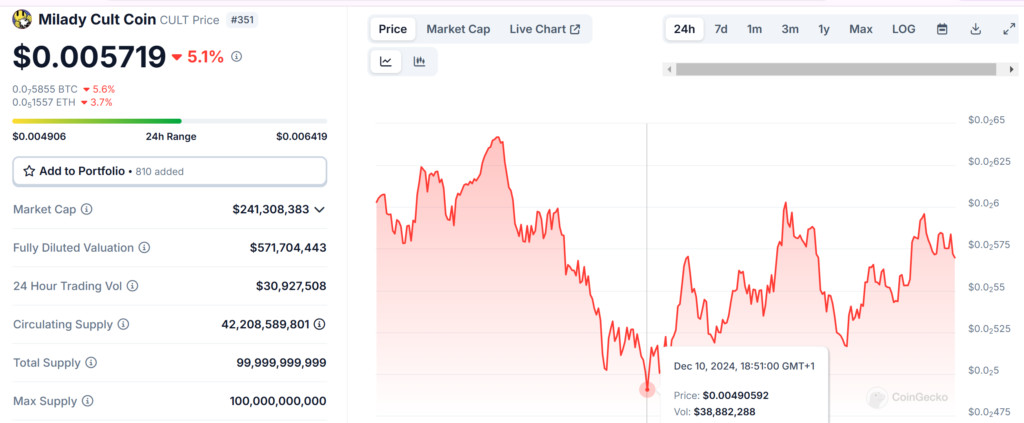
Task: Expand chart to fullscreen
Action: (x=1008, y=29)
